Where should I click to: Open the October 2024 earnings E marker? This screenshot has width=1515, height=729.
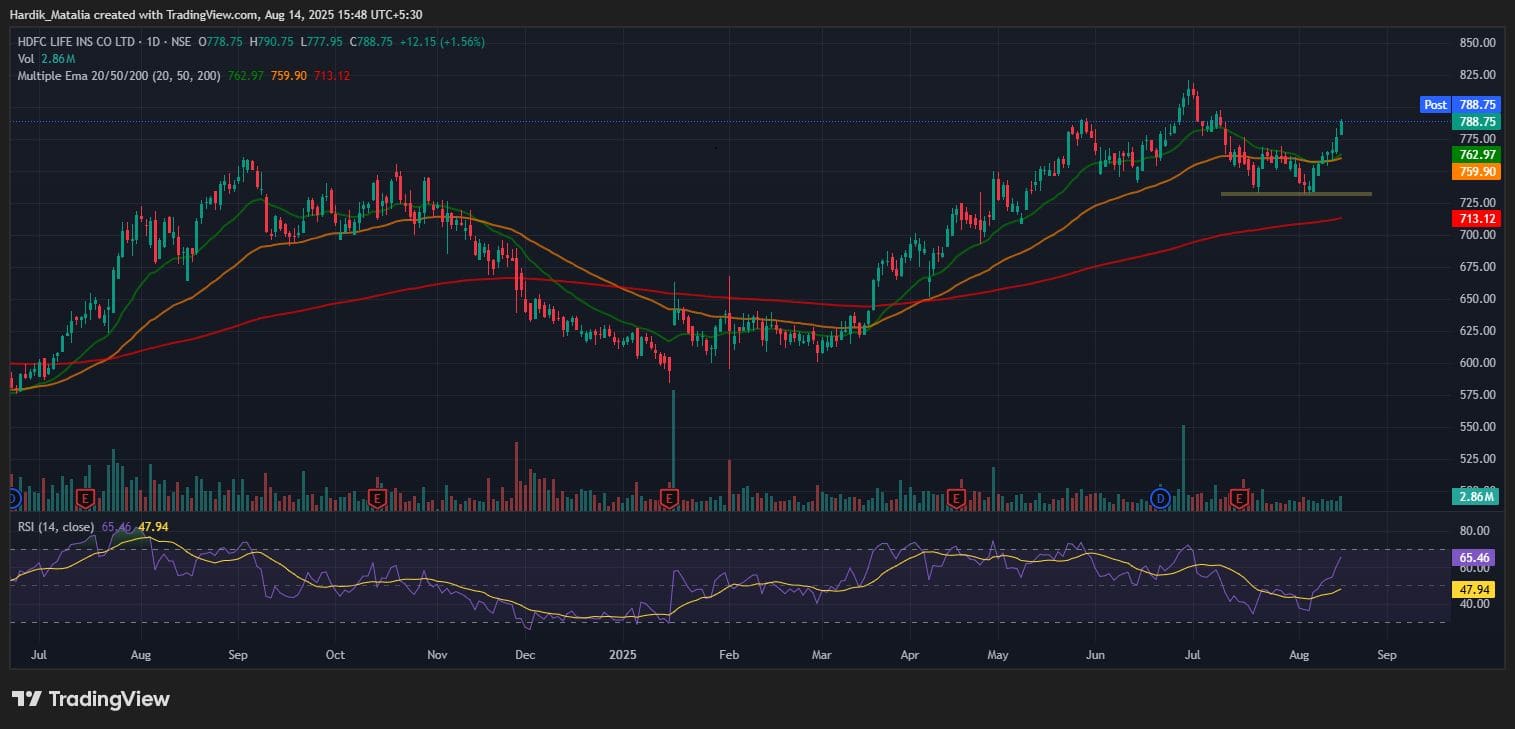point(378,497)
